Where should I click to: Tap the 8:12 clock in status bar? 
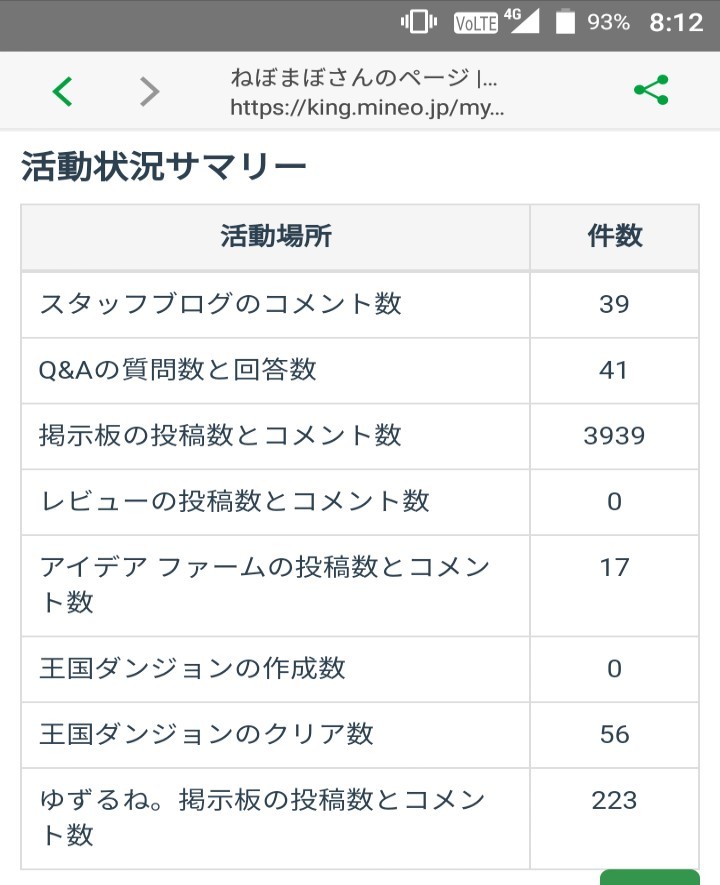676,23
